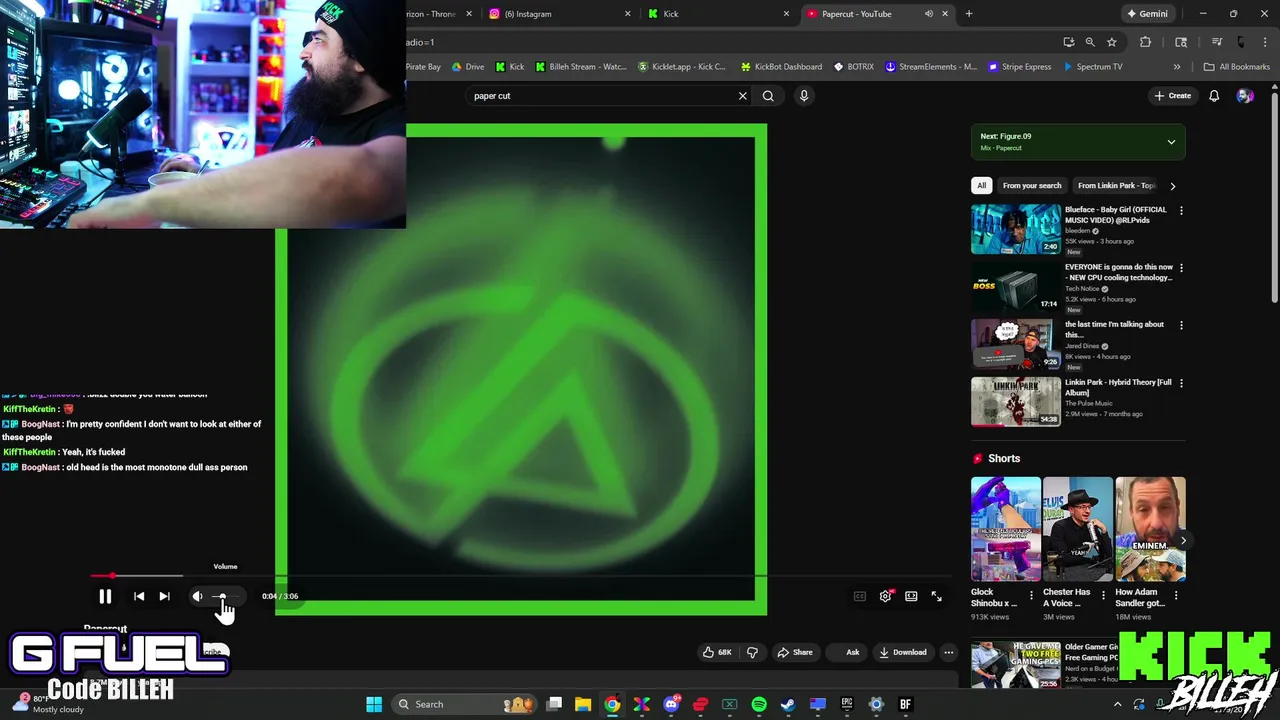Viewport: 1280px width, 720px height.
Task: Bookmark this page with star icon
Action: 1111,42
